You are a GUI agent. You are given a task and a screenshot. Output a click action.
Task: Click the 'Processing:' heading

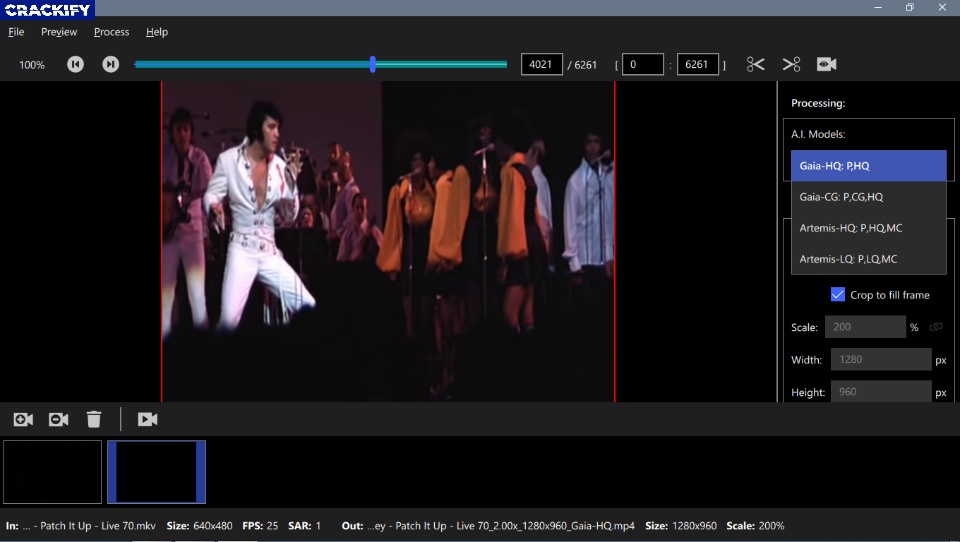tap(818, 103)
